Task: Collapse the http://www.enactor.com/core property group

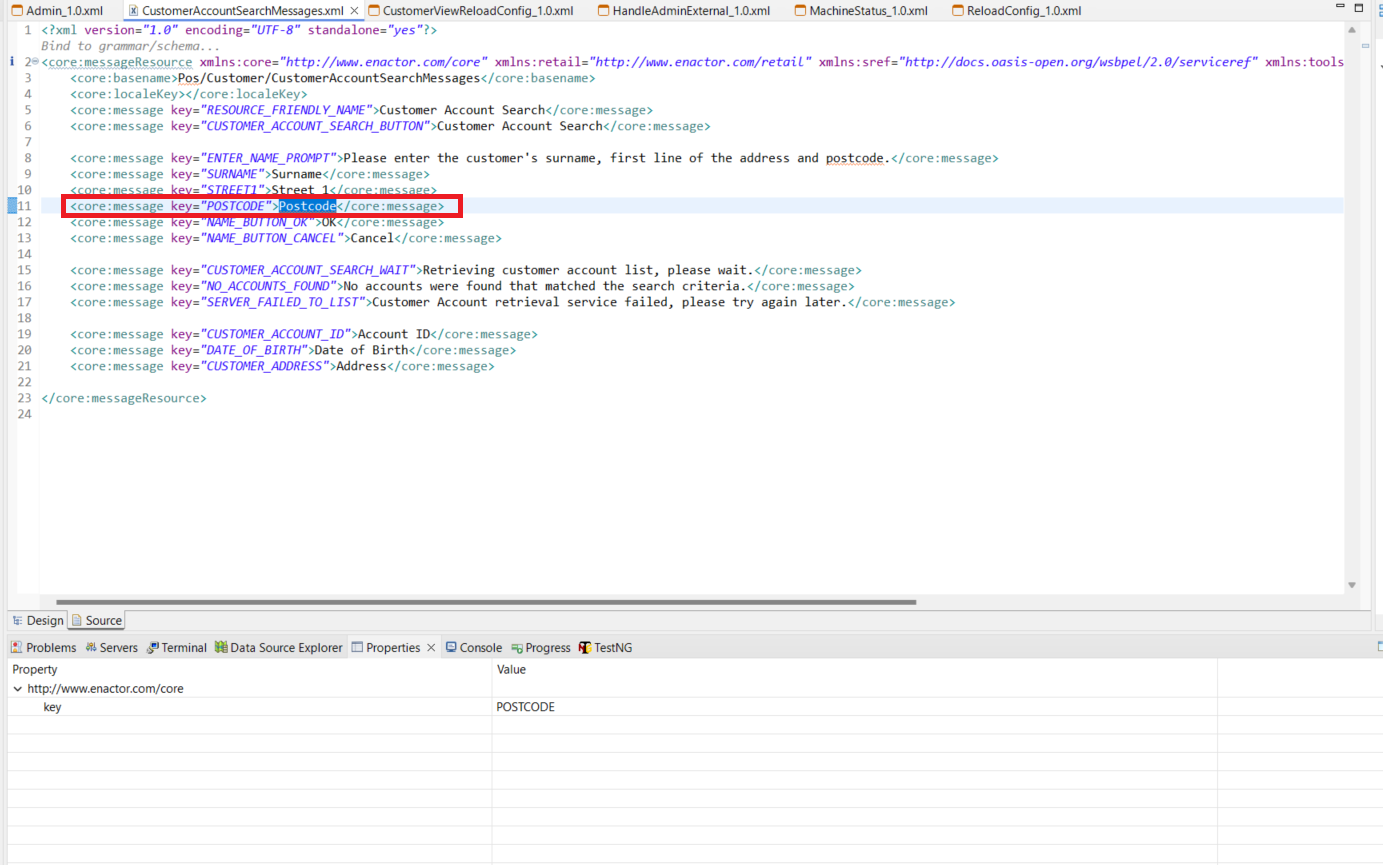Action: click(16, 689)
